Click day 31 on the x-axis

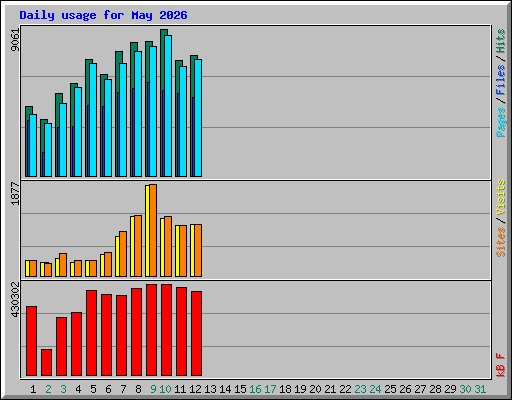480,389
